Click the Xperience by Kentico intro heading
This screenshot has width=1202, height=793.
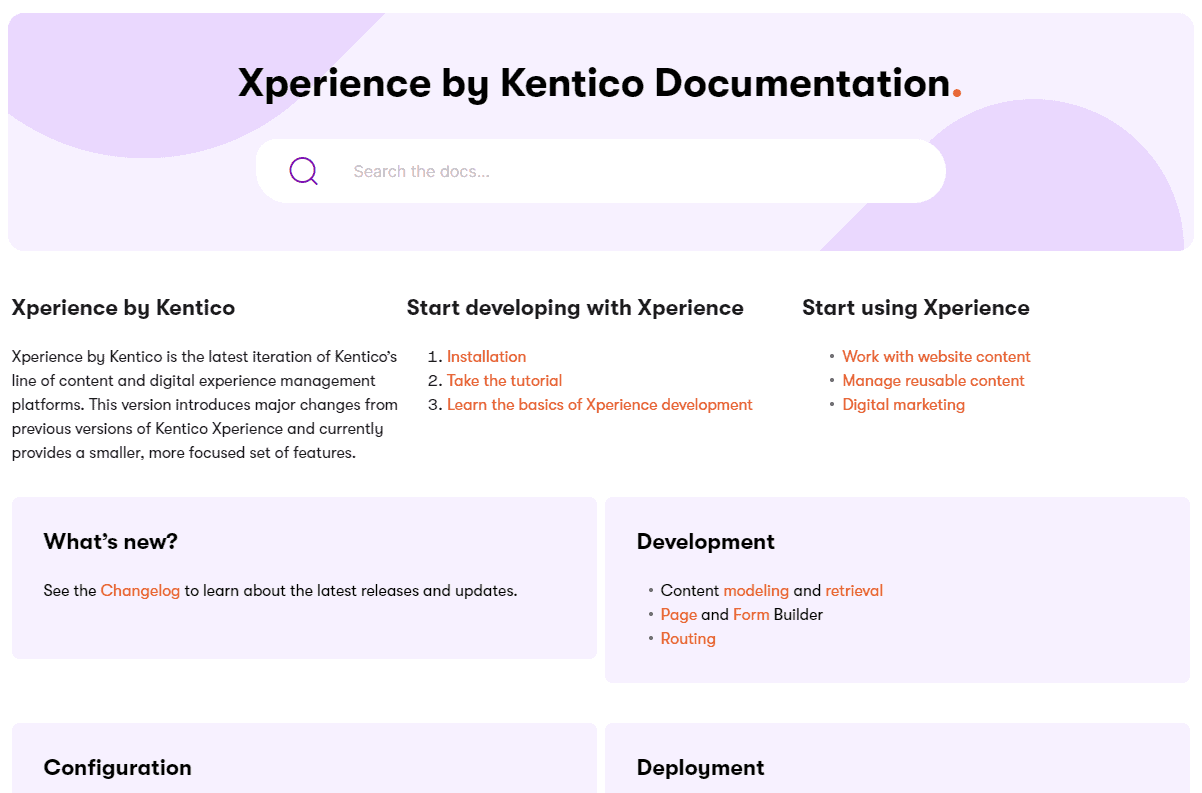pyautogui.click(x=123, y=308)
